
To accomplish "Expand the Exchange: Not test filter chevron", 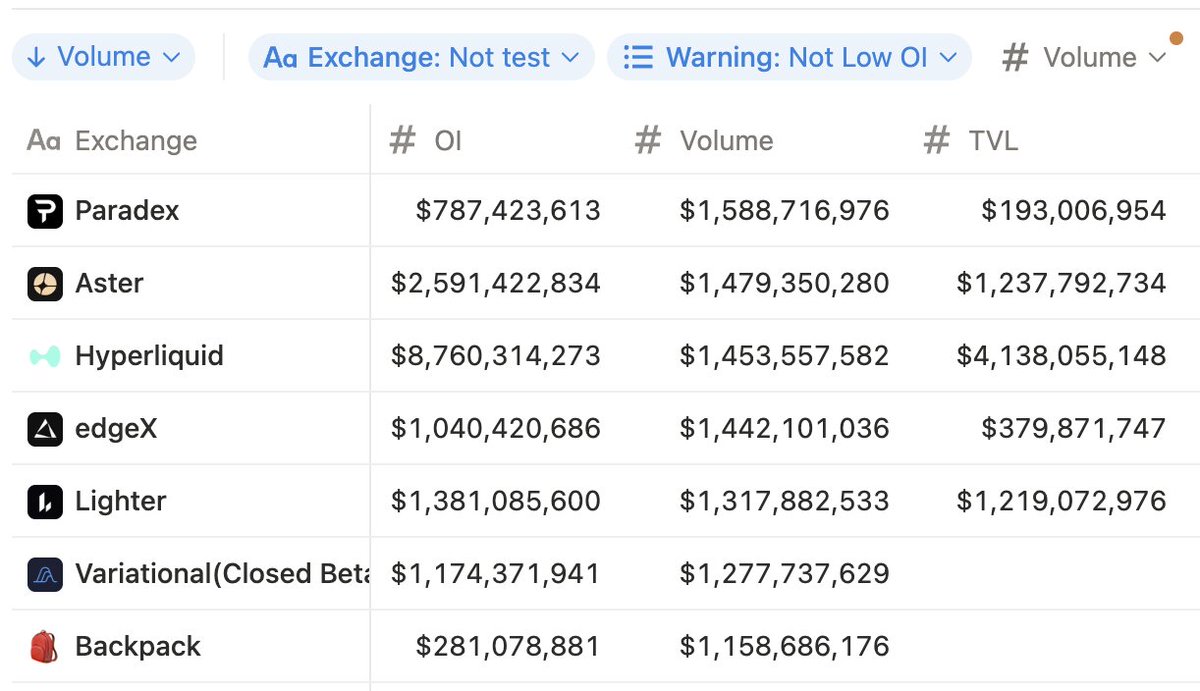I will [571, 58].
